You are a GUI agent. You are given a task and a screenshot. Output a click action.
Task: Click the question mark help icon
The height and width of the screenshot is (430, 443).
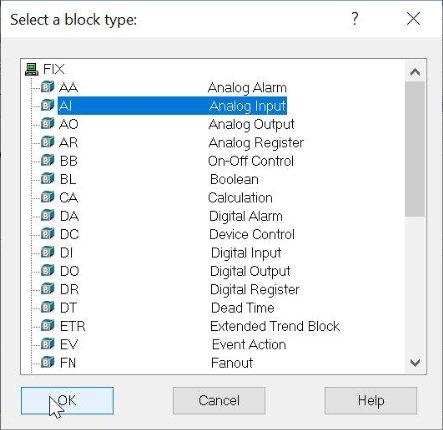[x=355, y=19]
